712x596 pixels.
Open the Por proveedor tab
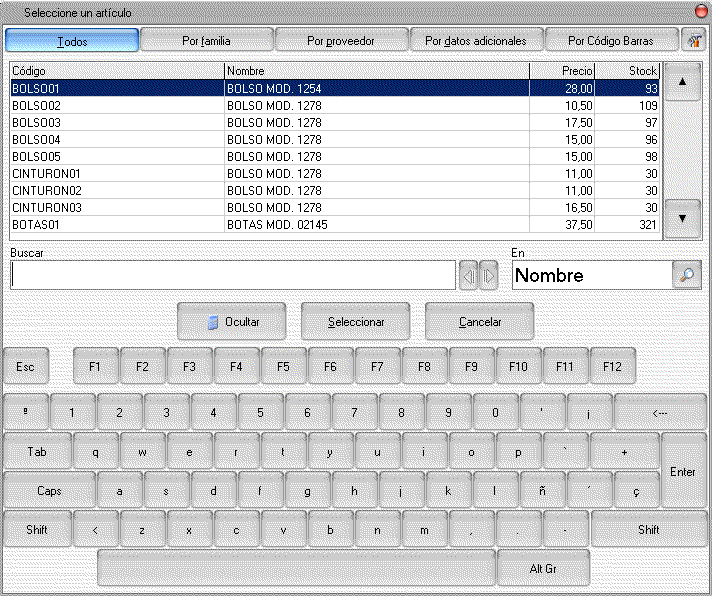[341, 41]
